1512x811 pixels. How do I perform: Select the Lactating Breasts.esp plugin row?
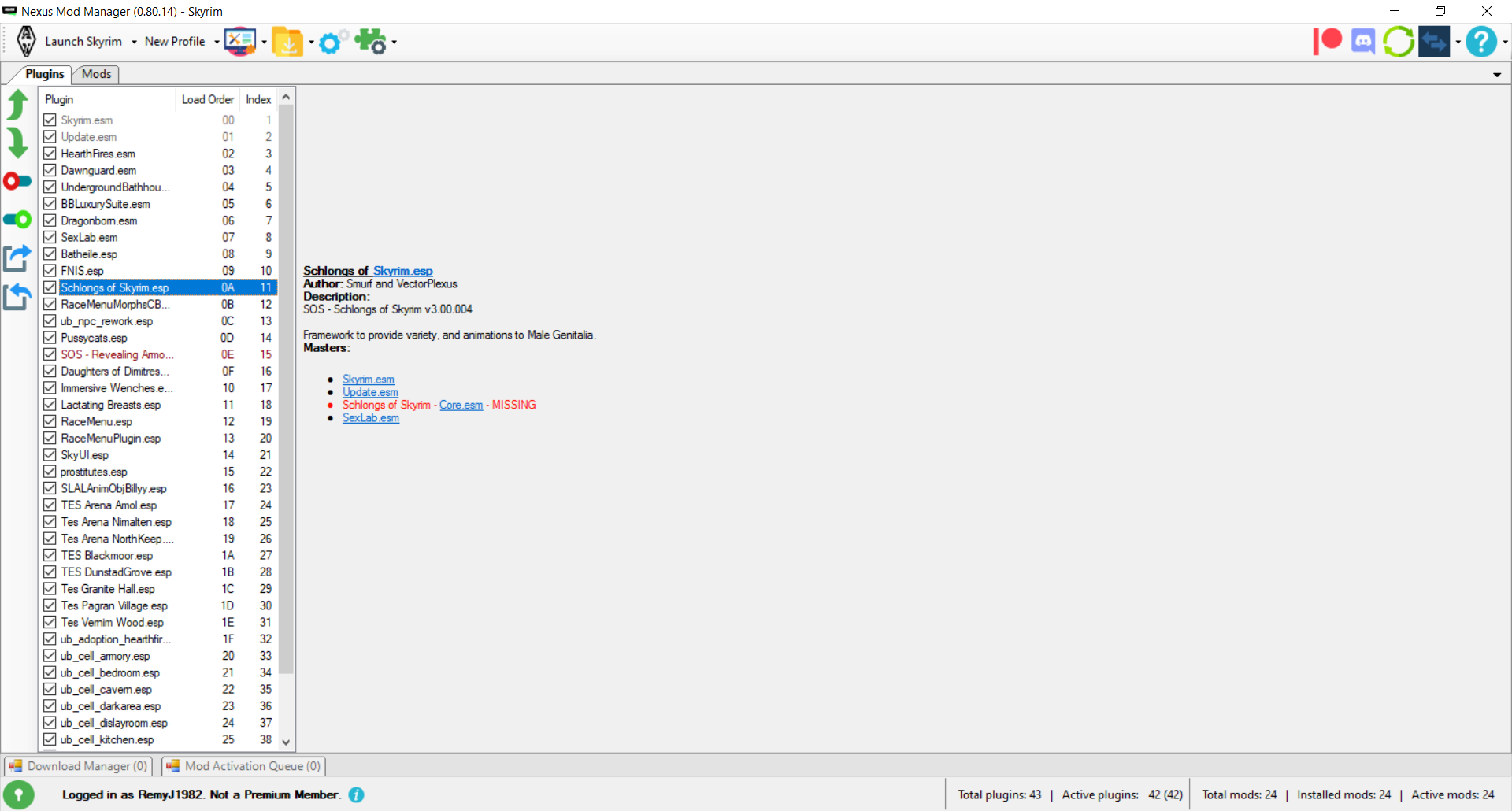(157, 405)
